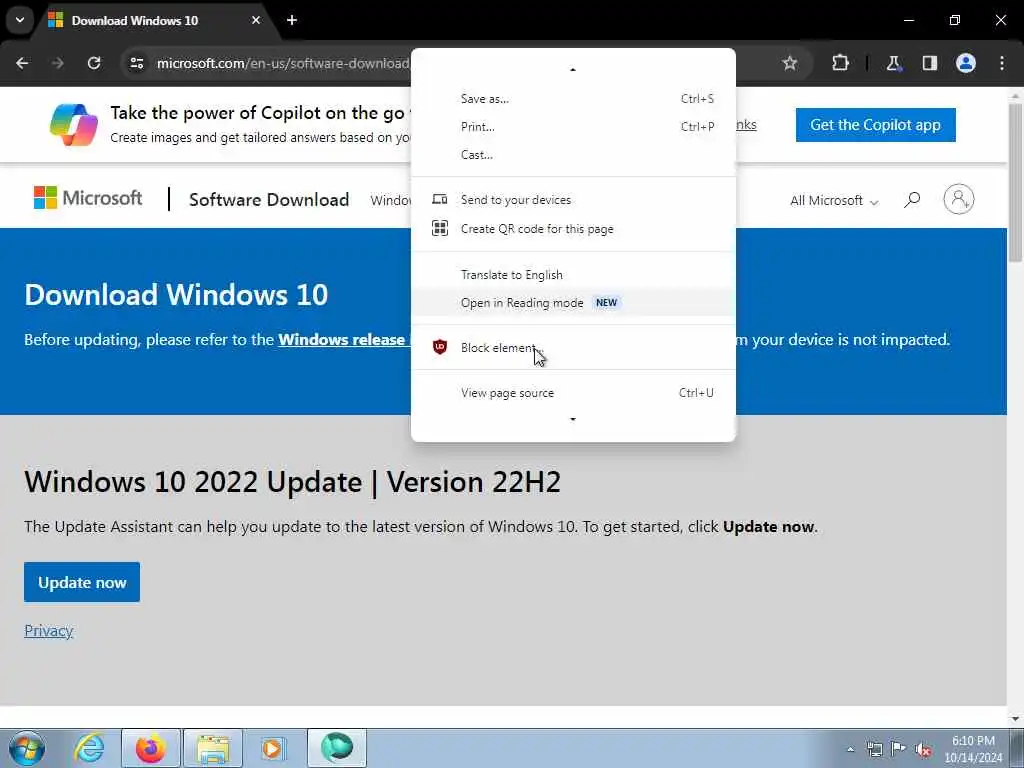
Task: Select View page source
Action: pos(573,392)
